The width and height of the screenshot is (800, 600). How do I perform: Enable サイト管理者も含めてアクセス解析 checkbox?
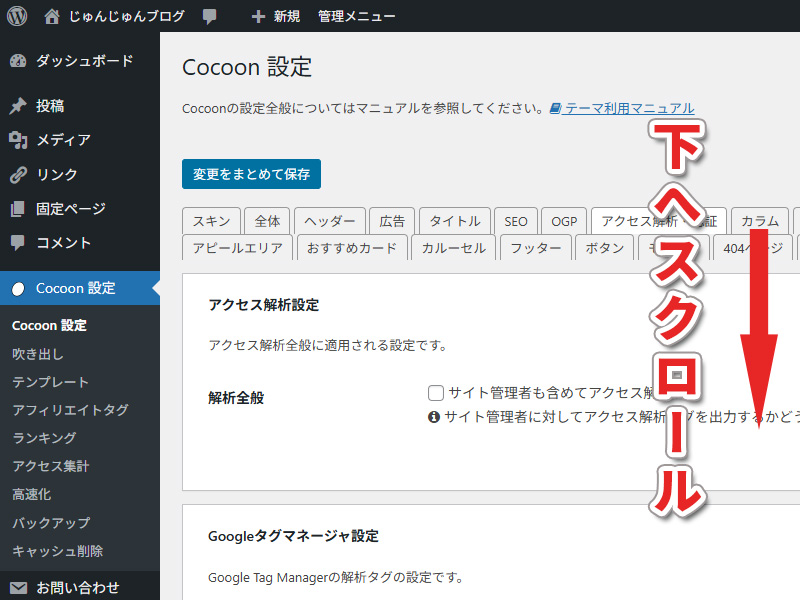point(436,393)
